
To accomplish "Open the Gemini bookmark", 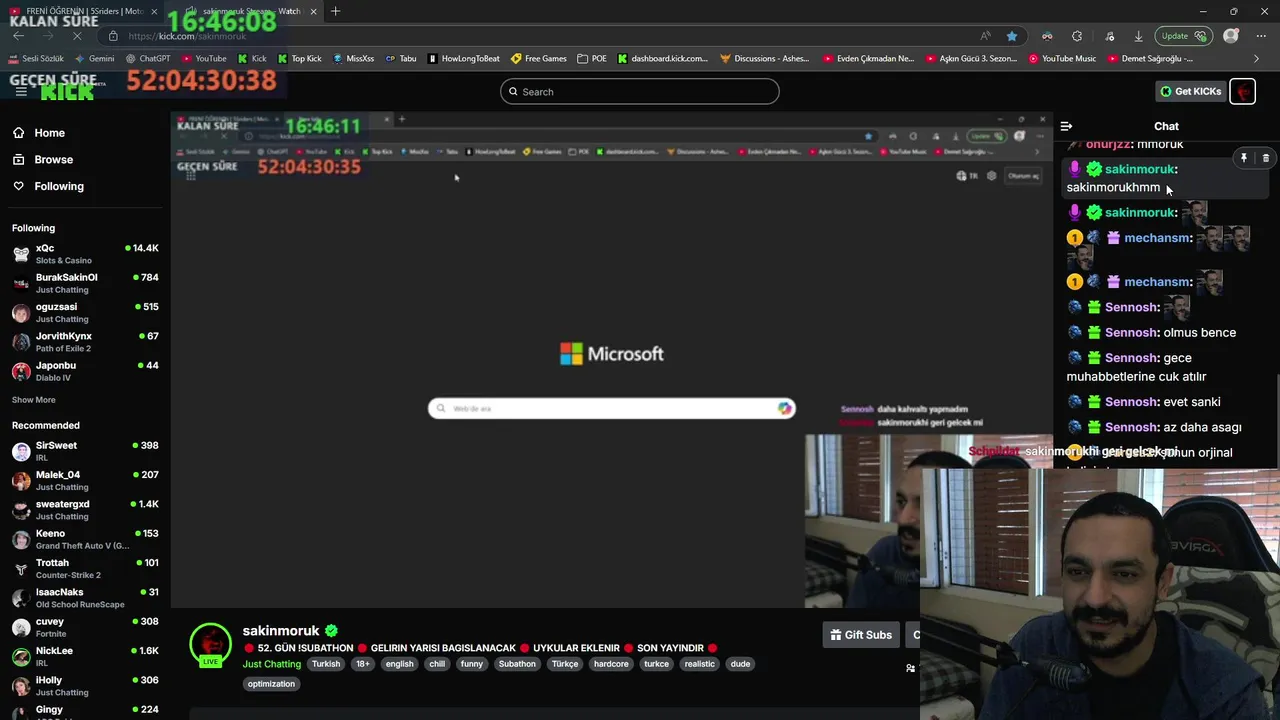I will click(x=93, y=58).
